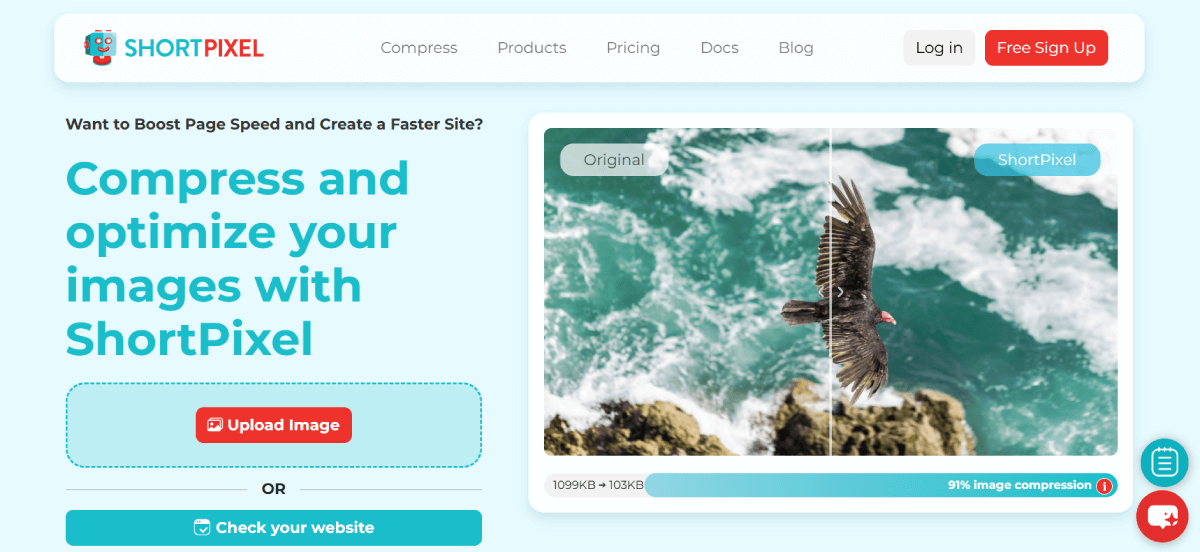The width and height of the screenshot is (1200, 552).
Task: Go to the Pricing page
Action: 633,48
